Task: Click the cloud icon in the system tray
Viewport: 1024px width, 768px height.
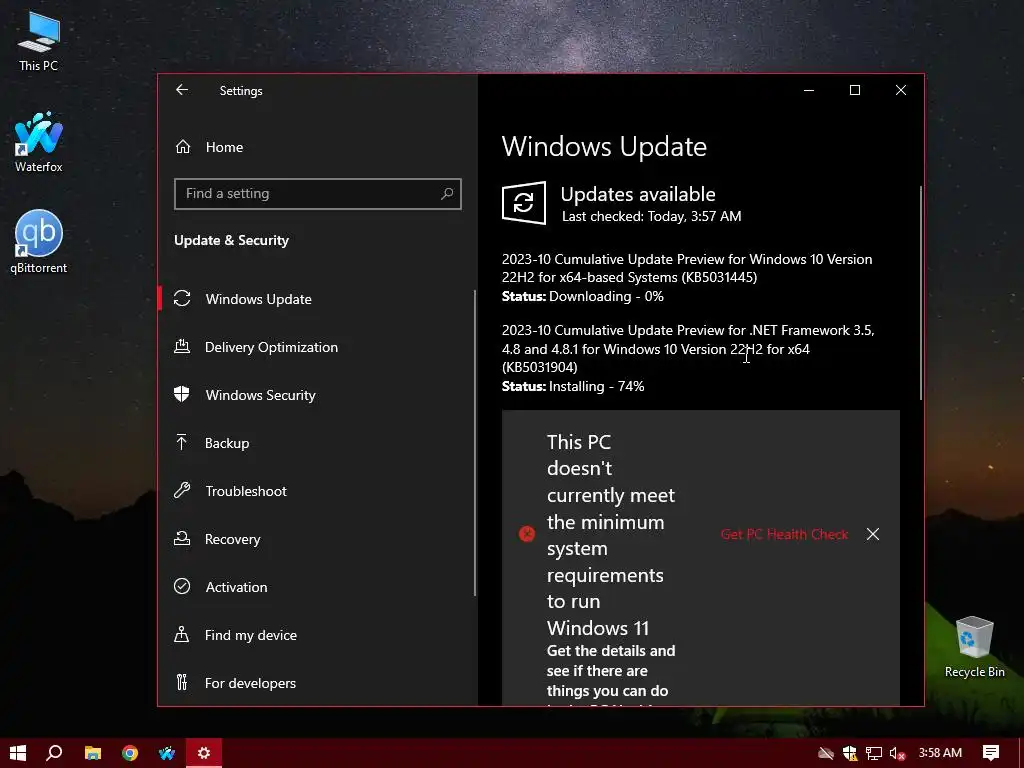Action: tap(825, 753)
